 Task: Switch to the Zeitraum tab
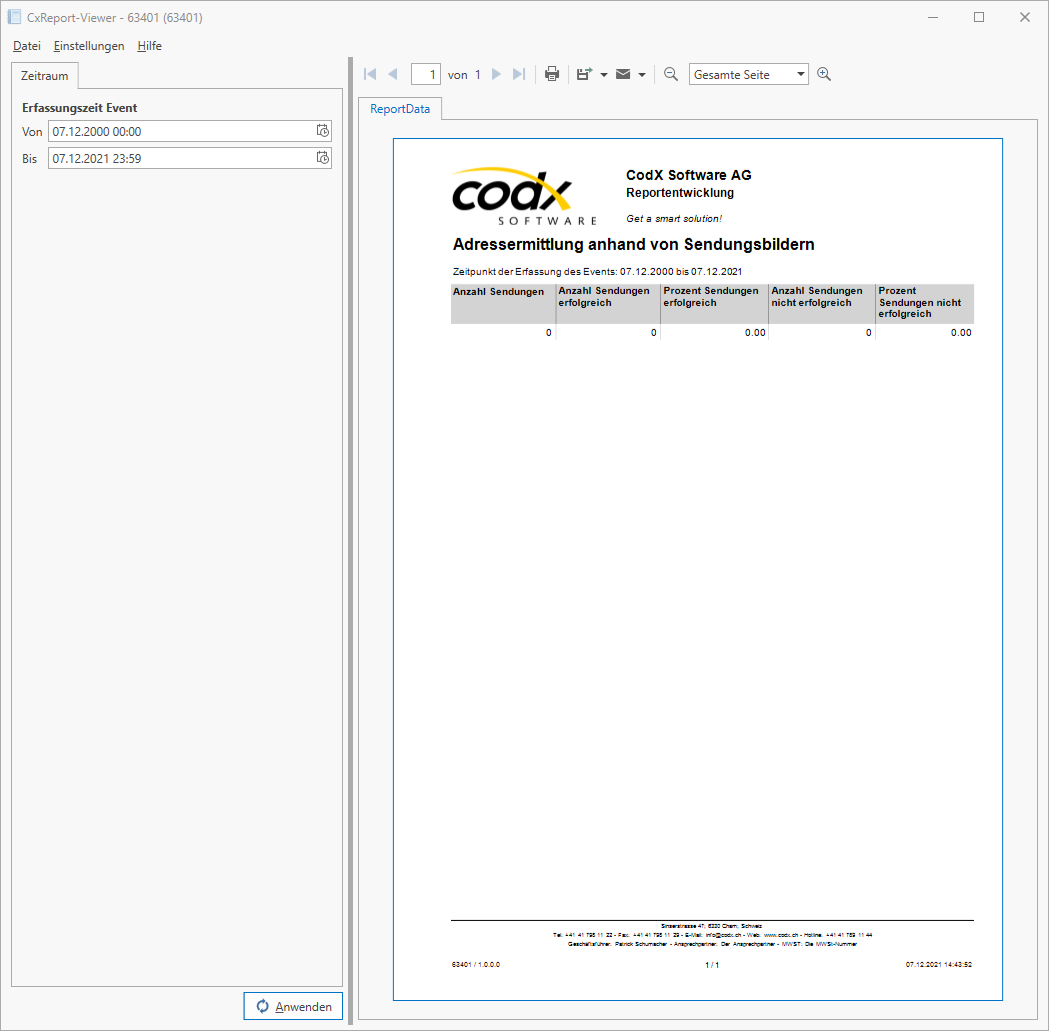[44, 75]
